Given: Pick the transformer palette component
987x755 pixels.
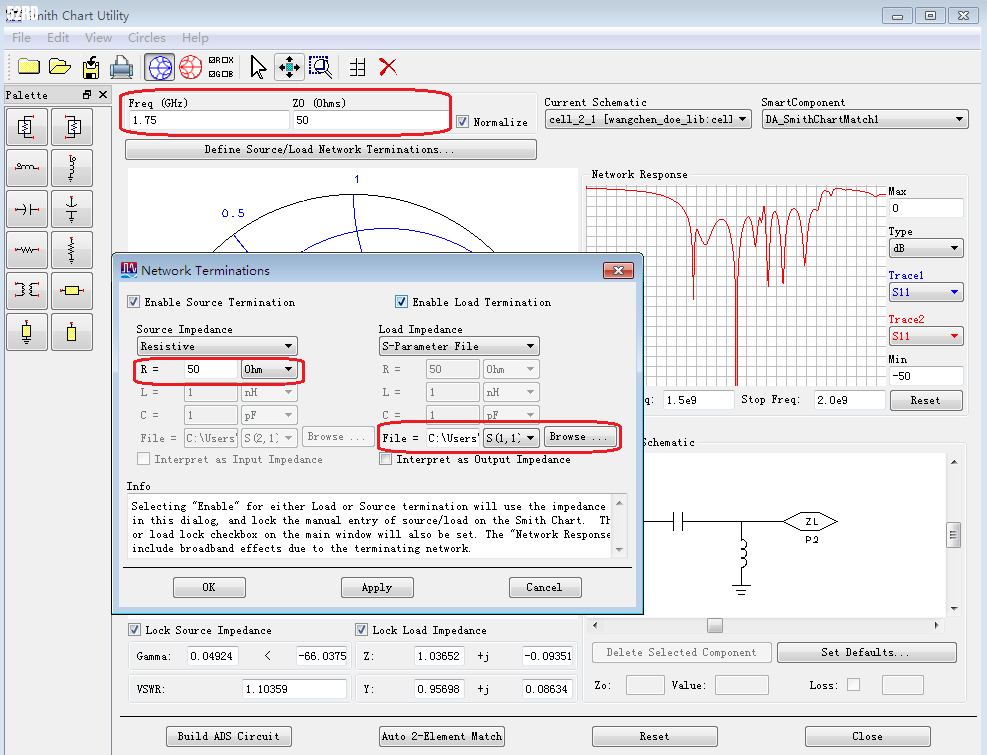Looking at the screenshot, I should pyautogui.click(x=27, y=290).
